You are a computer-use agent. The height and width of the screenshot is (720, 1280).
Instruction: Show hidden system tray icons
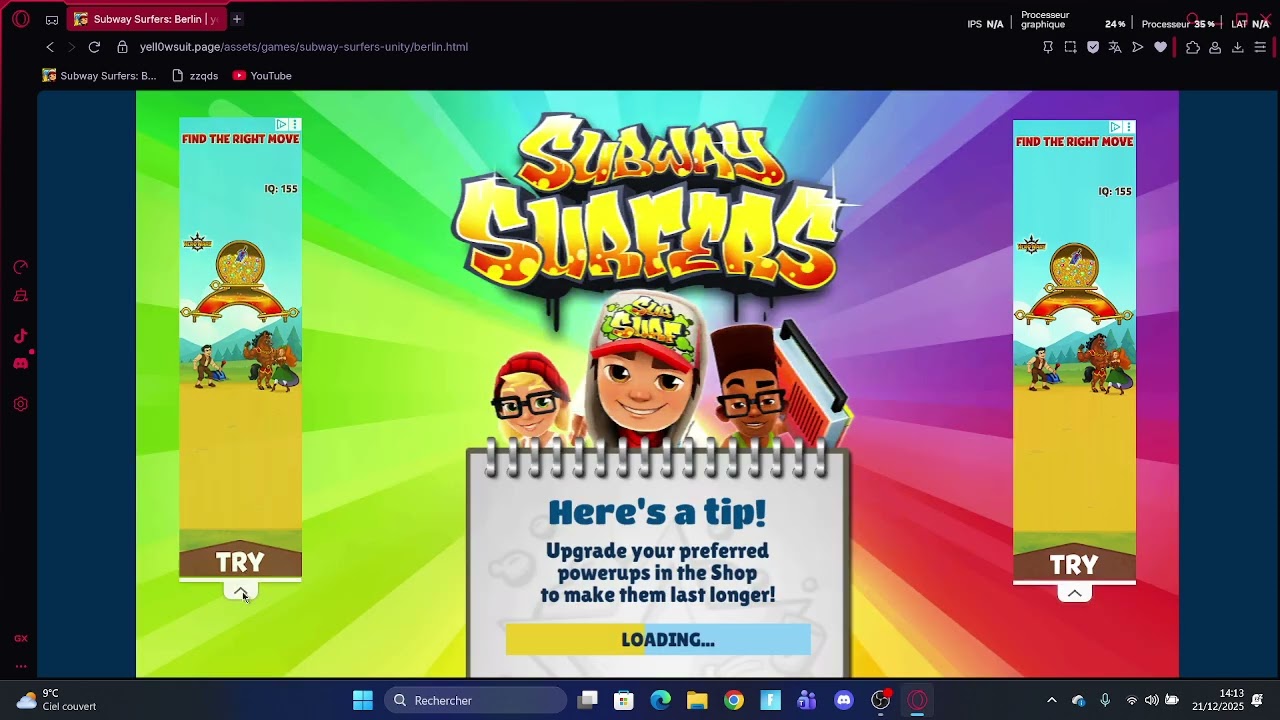pos(1051,700)
